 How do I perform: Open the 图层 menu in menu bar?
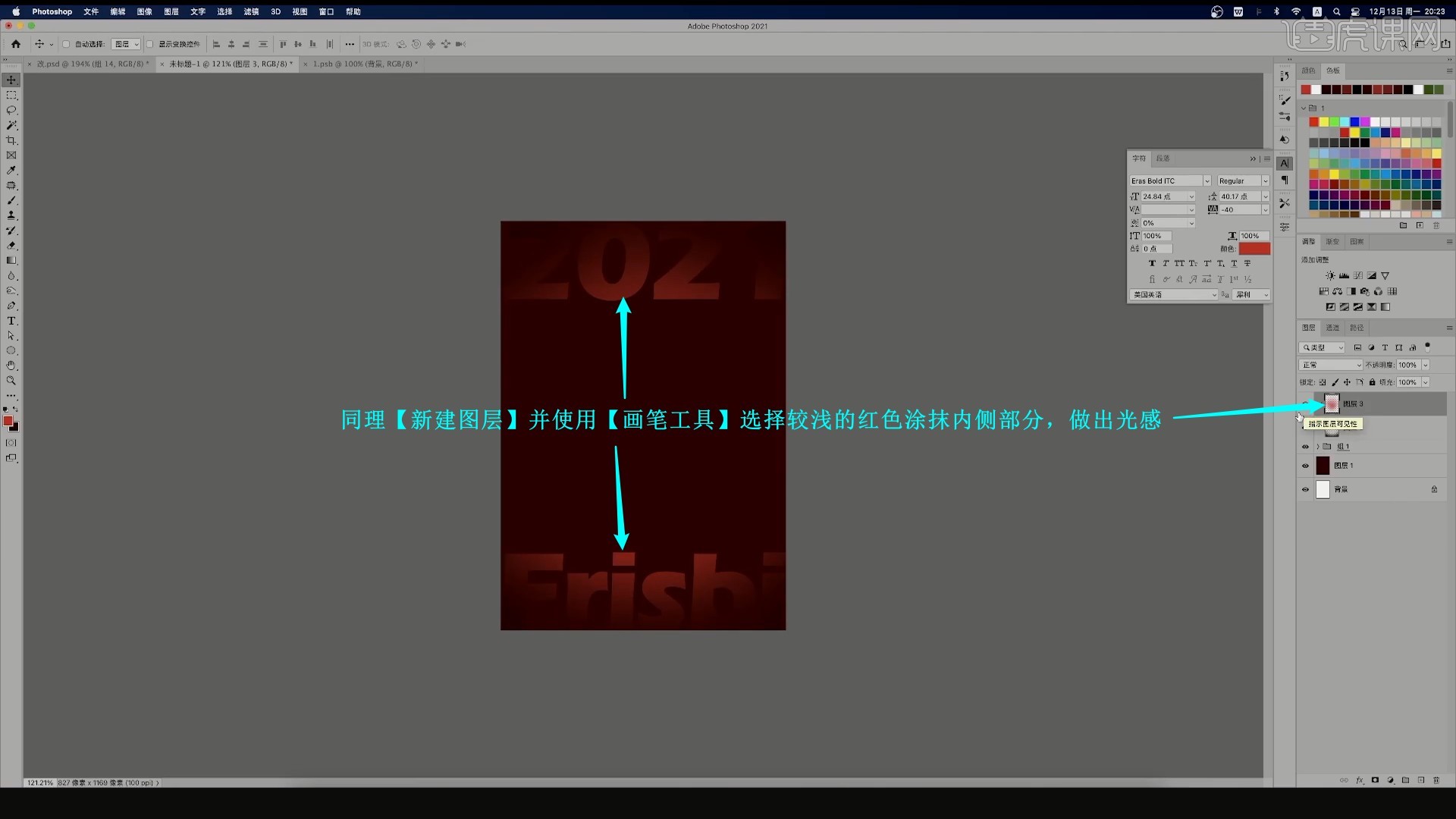171,11
